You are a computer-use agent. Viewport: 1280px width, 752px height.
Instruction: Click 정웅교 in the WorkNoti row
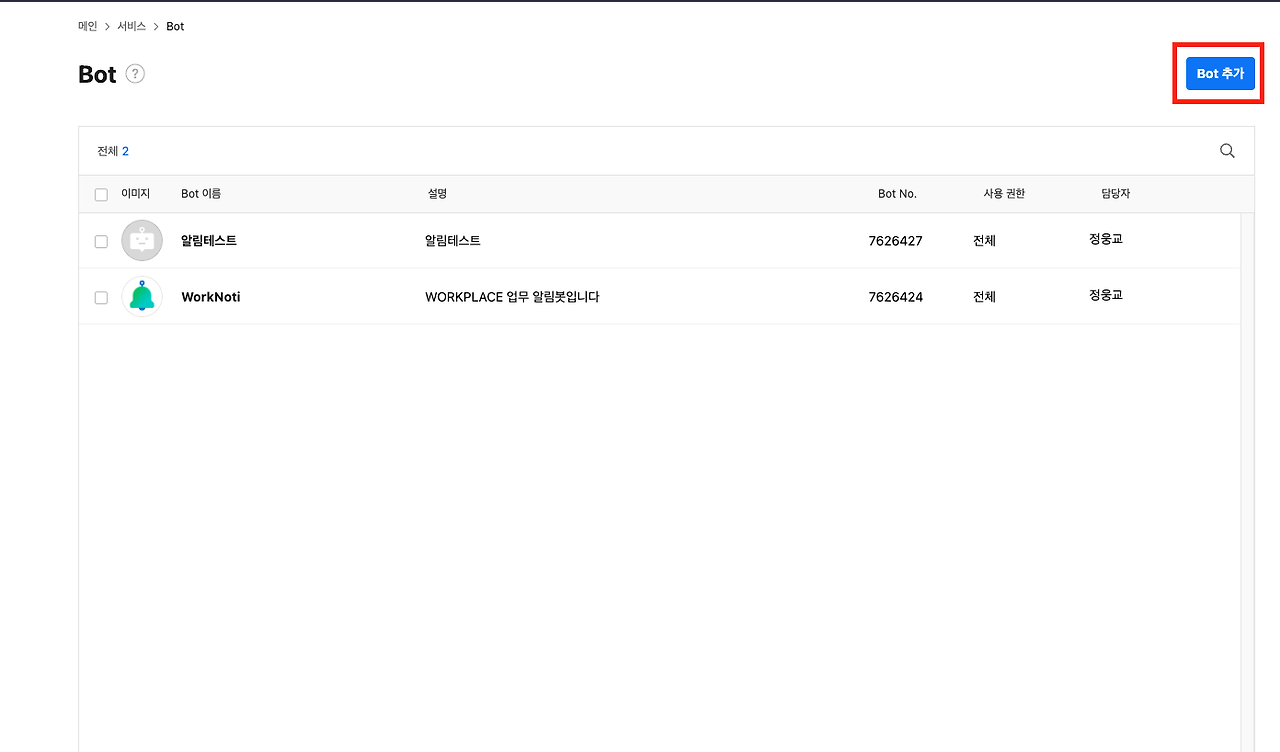1106,295
